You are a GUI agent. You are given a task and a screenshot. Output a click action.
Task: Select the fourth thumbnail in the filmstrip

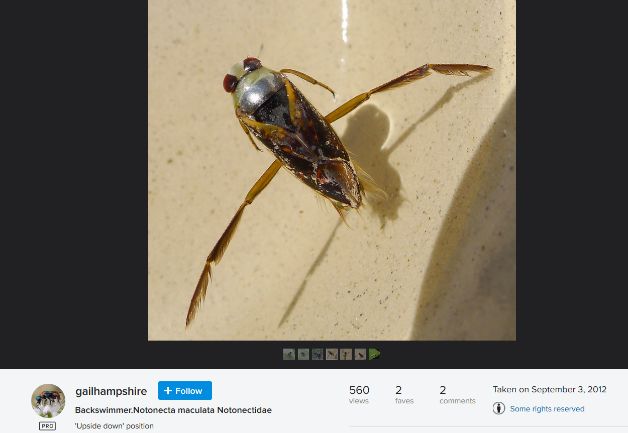tap(332, 354)
